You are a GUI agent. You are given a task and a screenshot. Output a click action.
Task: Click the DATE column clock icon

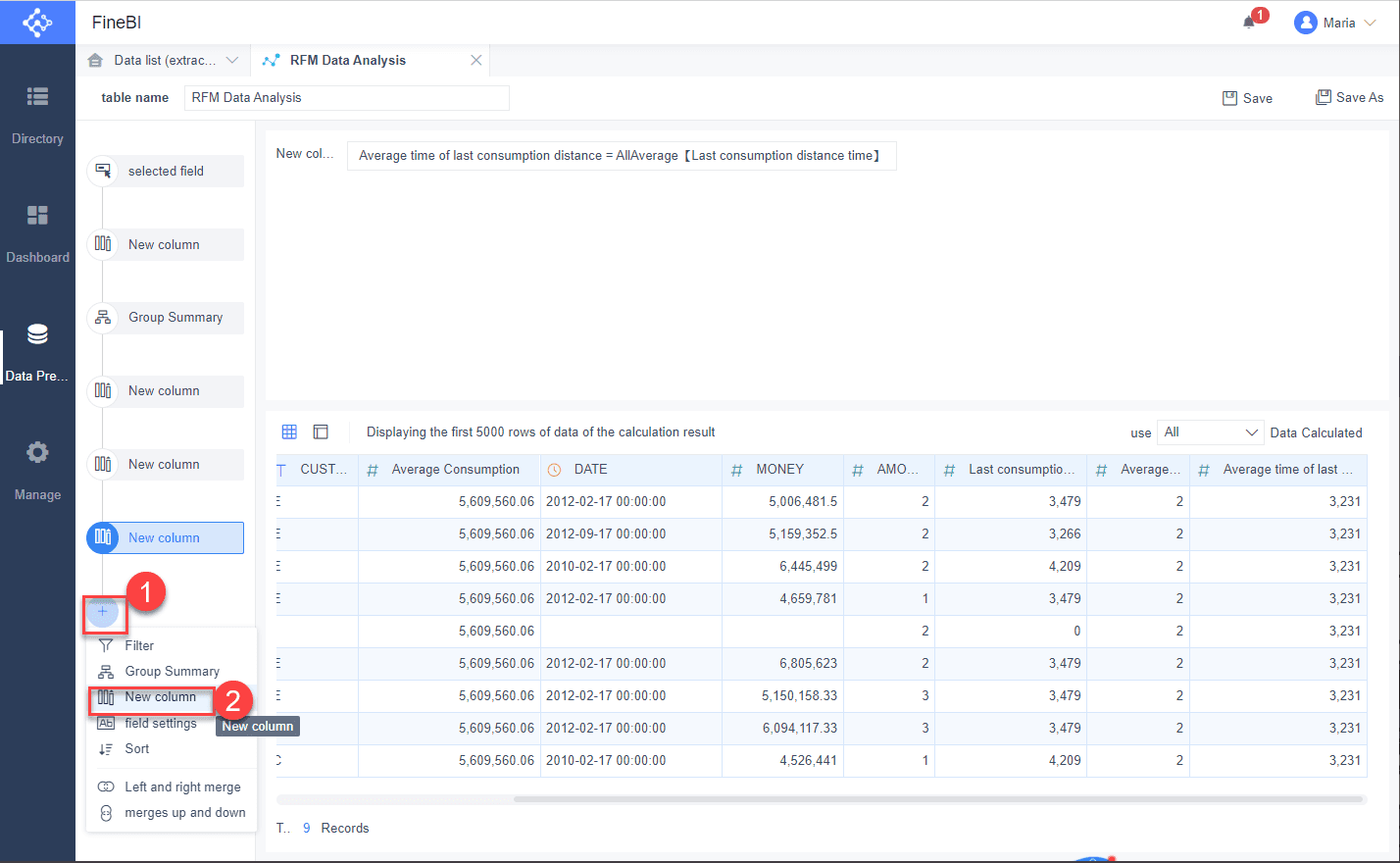pos(554,470)
